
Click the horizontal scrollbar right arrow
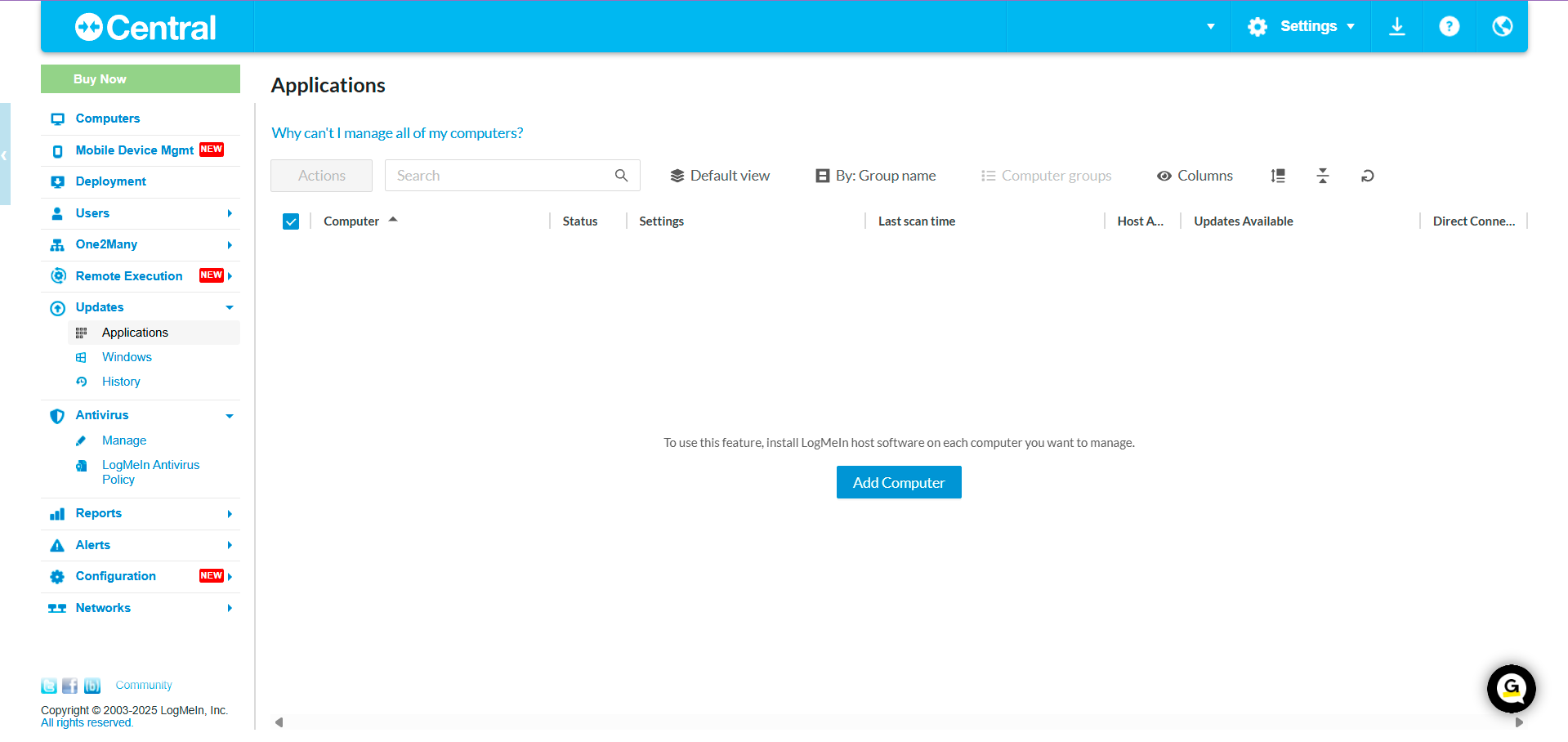pyautogui.click(x=1519, y=722)
